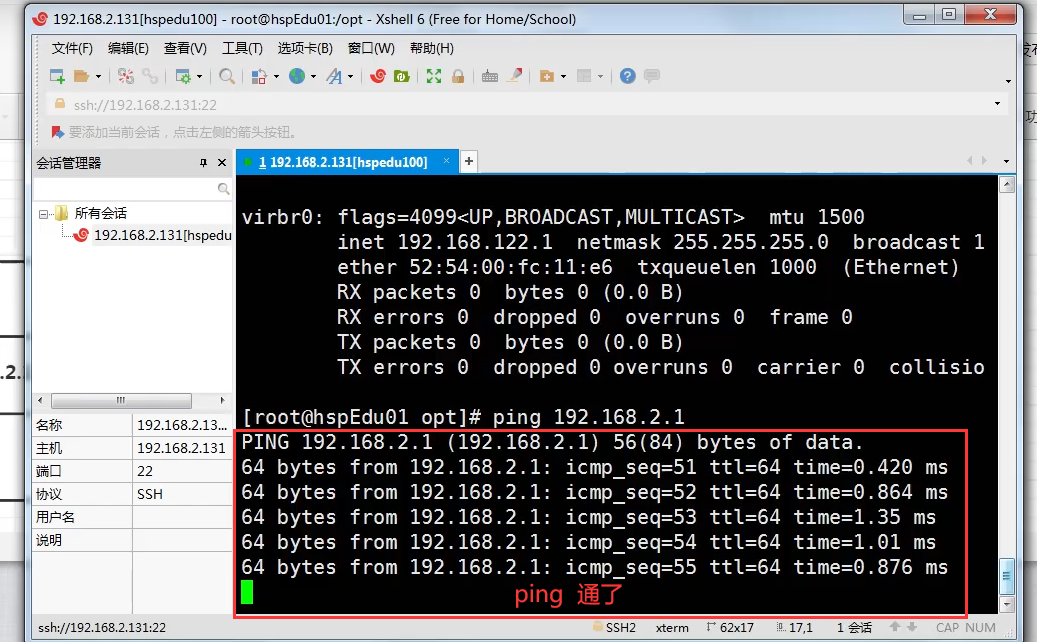Click the grayed Layout toolbar icon
The height and width of the screenshot is (642, 1037).
coord(584,77)
